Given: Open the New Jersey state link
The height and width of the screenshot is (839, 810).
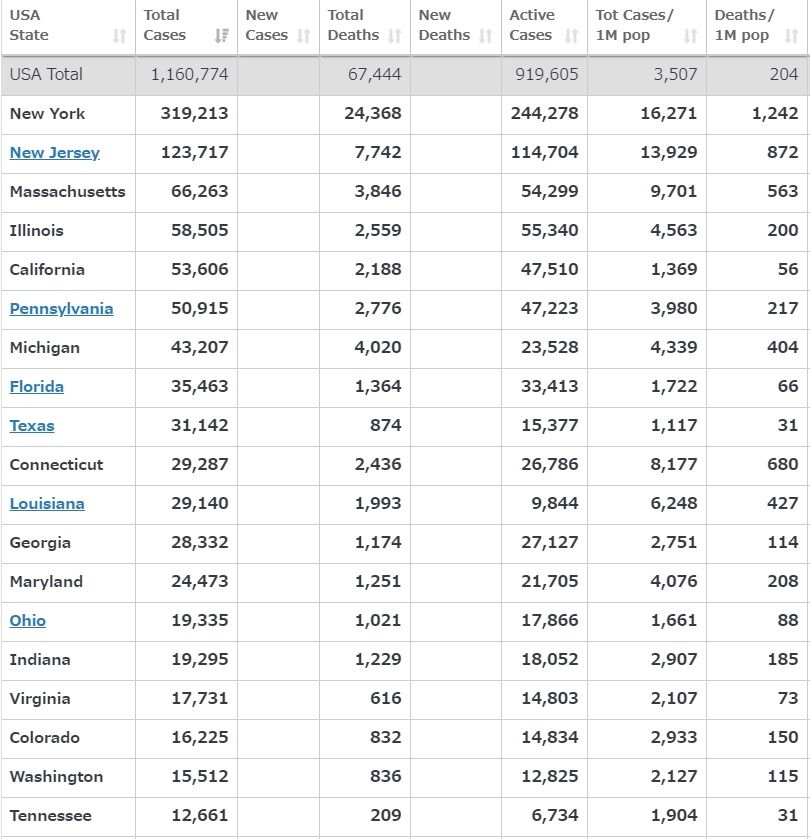Looking at the screenshot, I should point(55,153).
